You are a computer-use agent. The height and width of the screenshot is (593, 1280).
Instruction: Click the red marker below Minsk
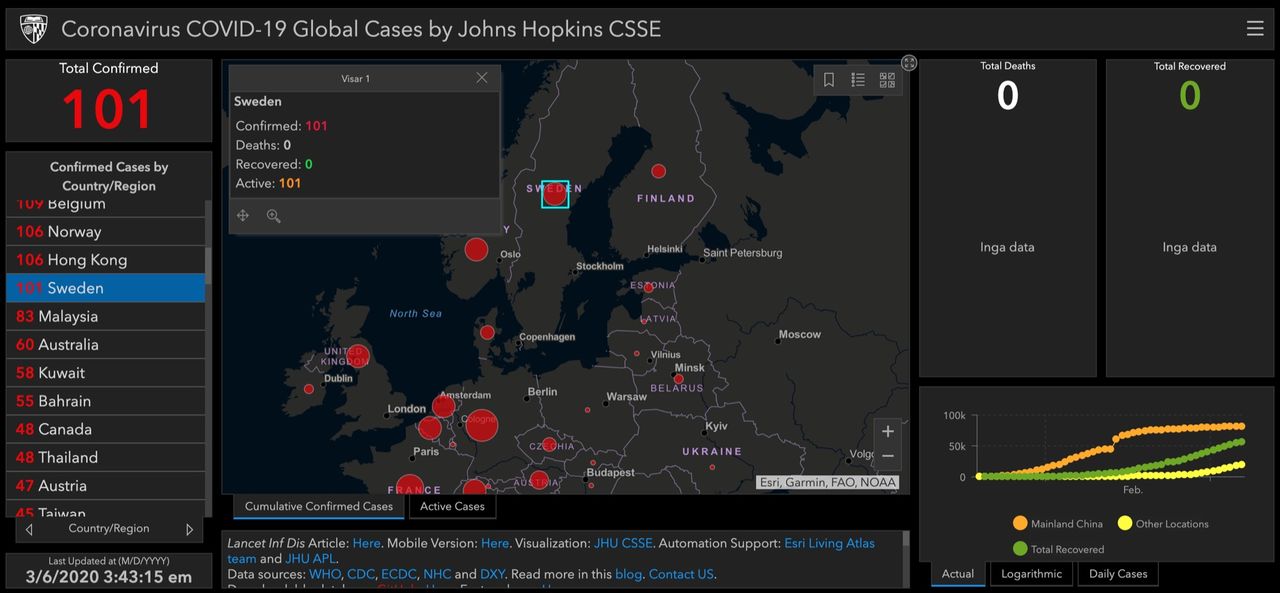tap(679, 379)
